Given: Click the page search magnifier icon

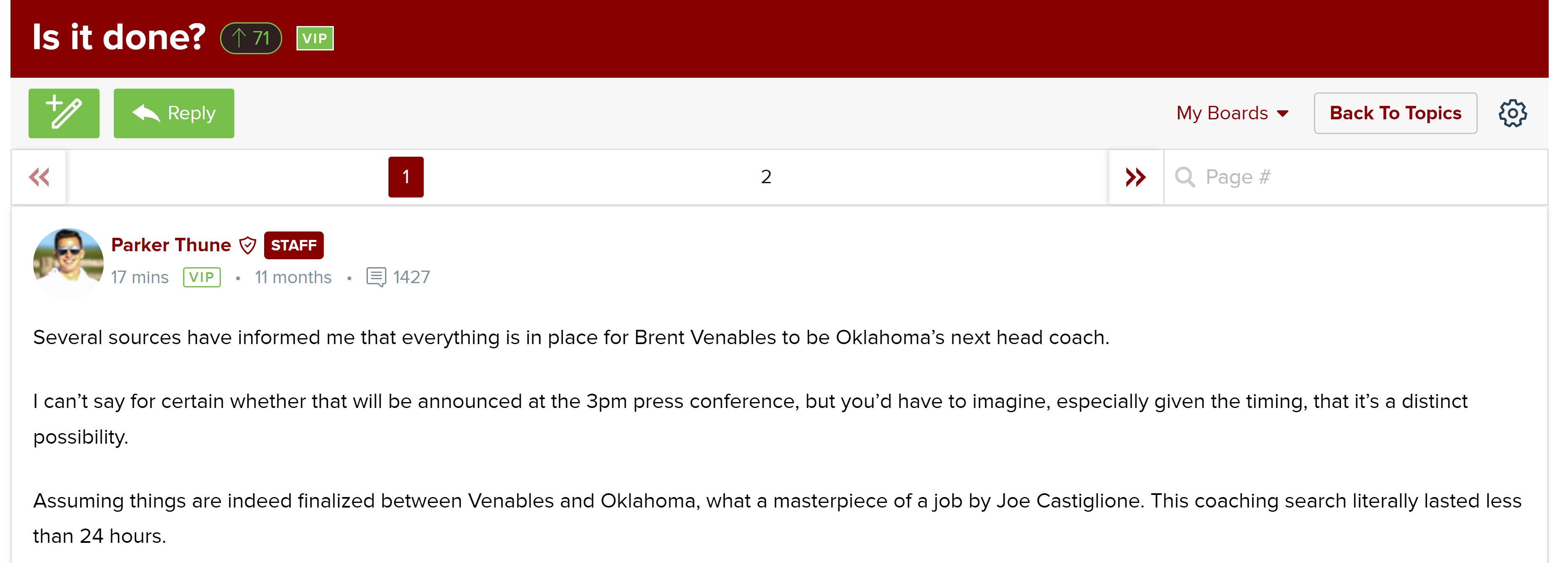Looking at the screenshot, I should (1185, 177).
